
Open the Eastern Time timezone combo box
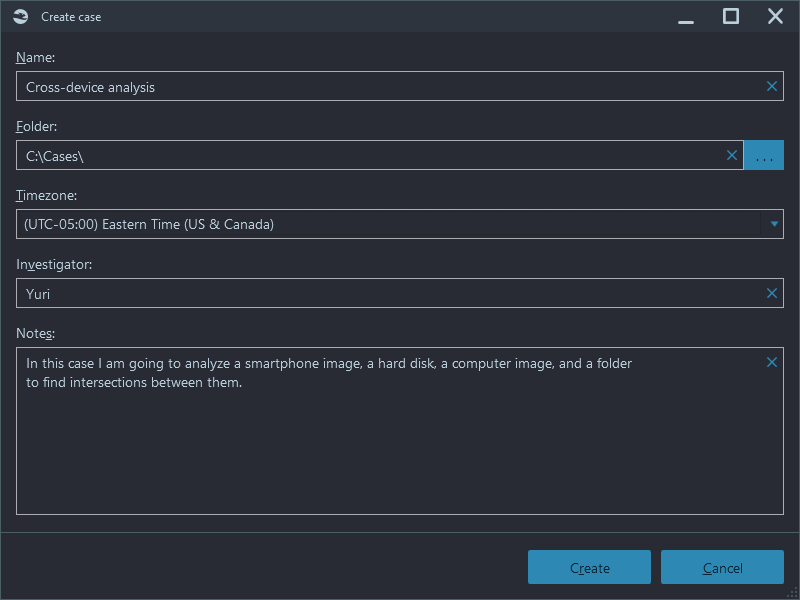pos(399,224)
